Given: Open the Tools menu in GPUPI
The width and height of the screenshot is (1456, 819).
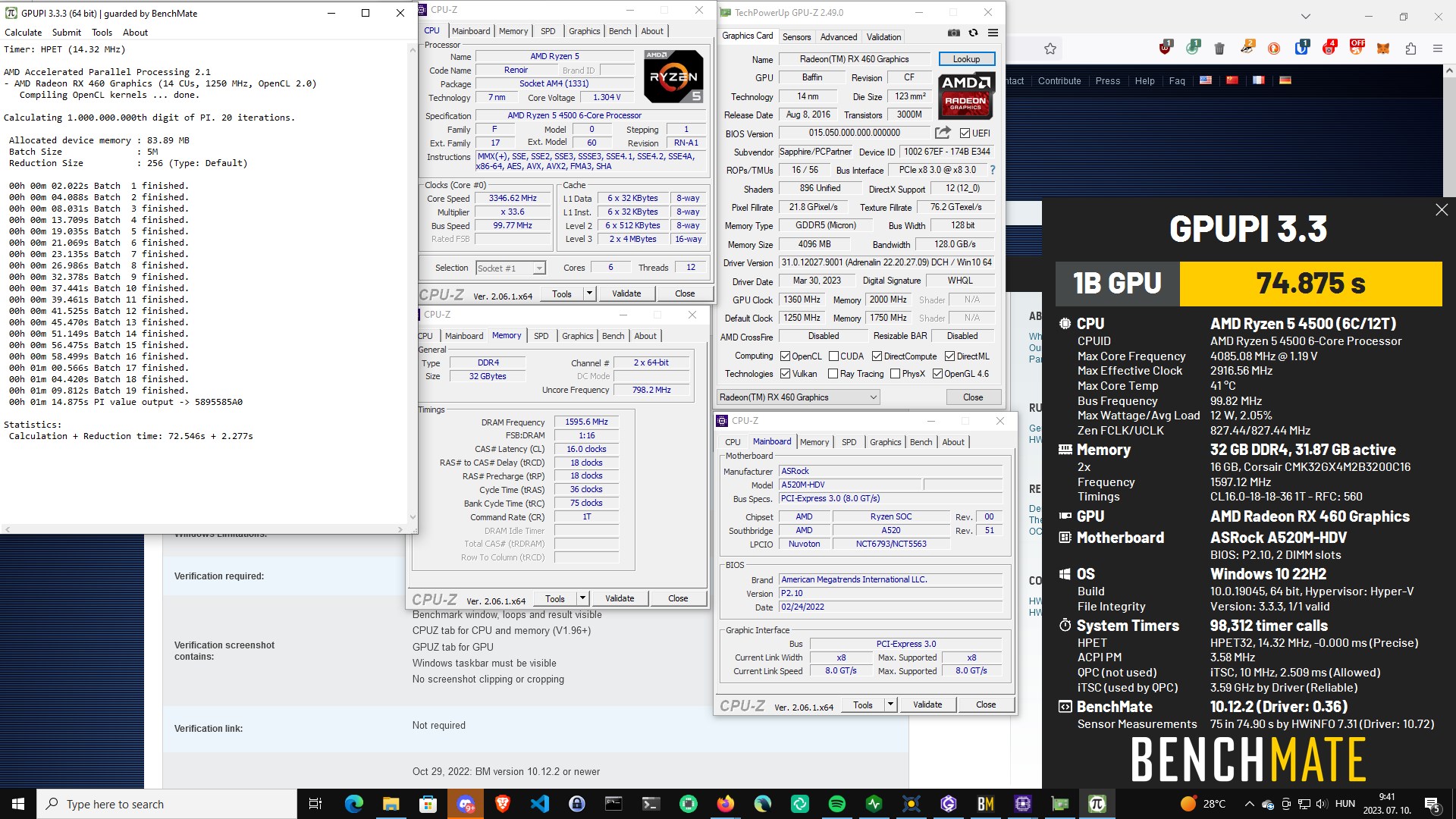Looking at the screenshot, I should click(x=102, y=33).
